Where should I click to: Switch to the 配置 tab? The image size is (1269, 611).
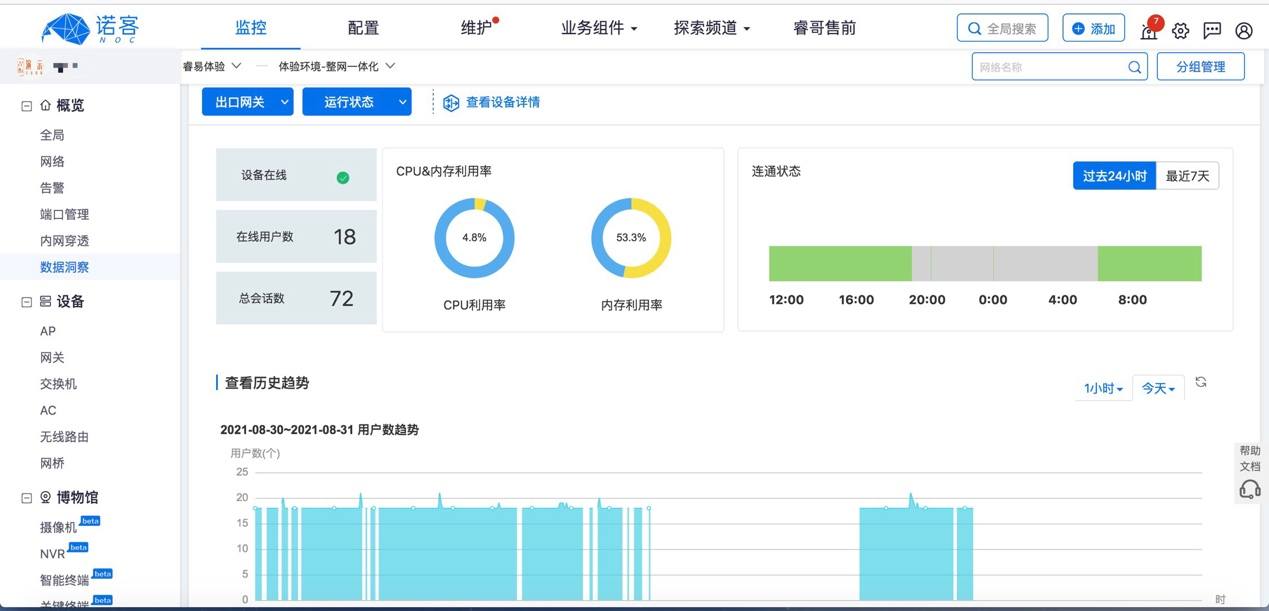[x=363, y=28]
